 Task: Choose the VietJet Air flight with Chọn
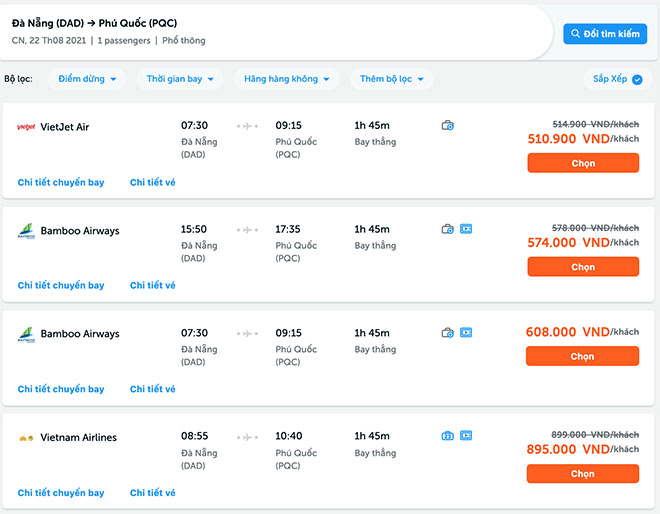coord(583,163)
